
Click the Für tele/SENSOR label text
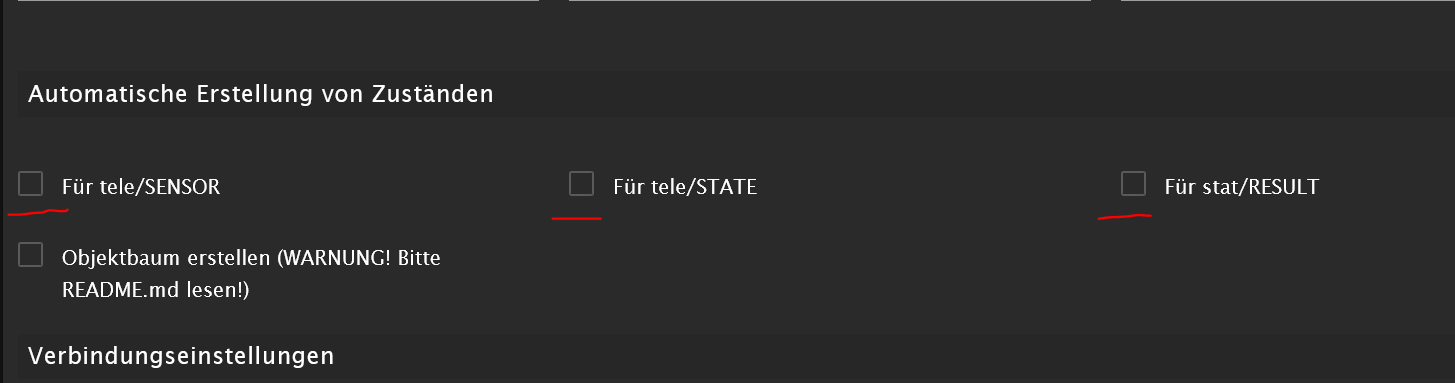tap(141, 186)
